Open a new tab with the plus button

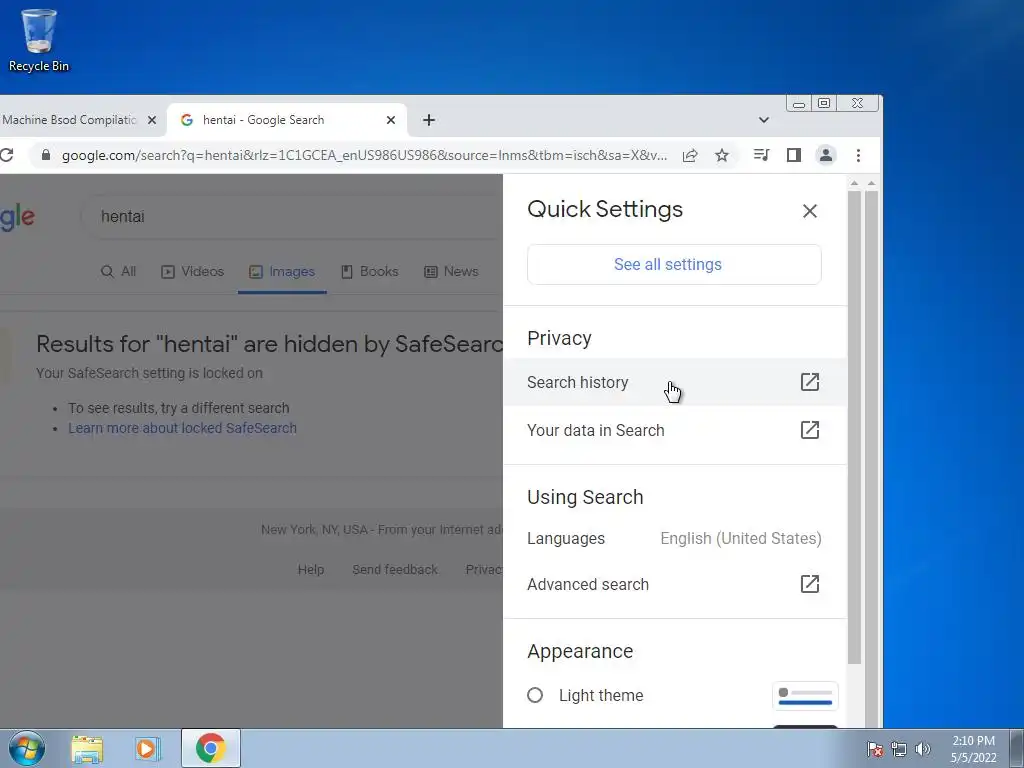click(x=428, y=120)
